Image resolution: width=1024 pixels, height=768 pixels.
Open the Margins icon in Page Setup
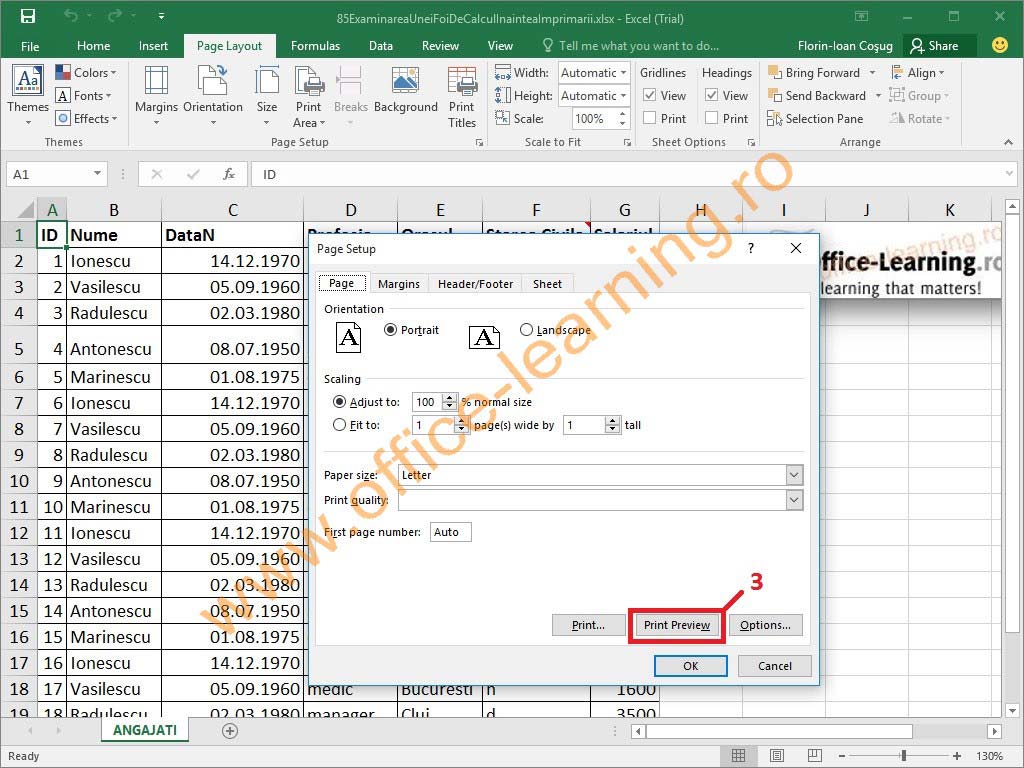pos(156,81)
